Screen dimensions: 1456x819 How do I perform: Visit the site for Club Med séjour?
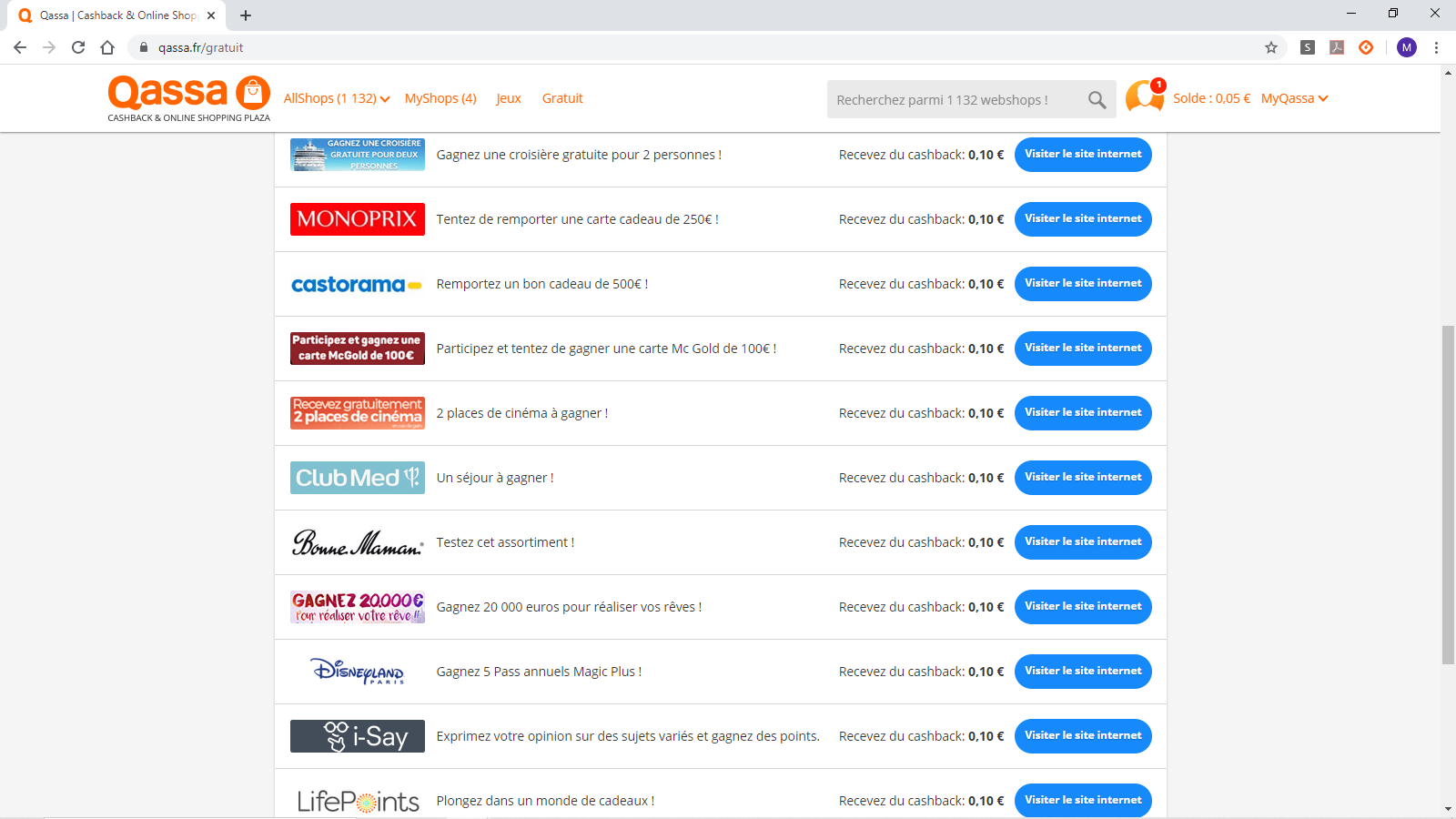(1083, 478)
